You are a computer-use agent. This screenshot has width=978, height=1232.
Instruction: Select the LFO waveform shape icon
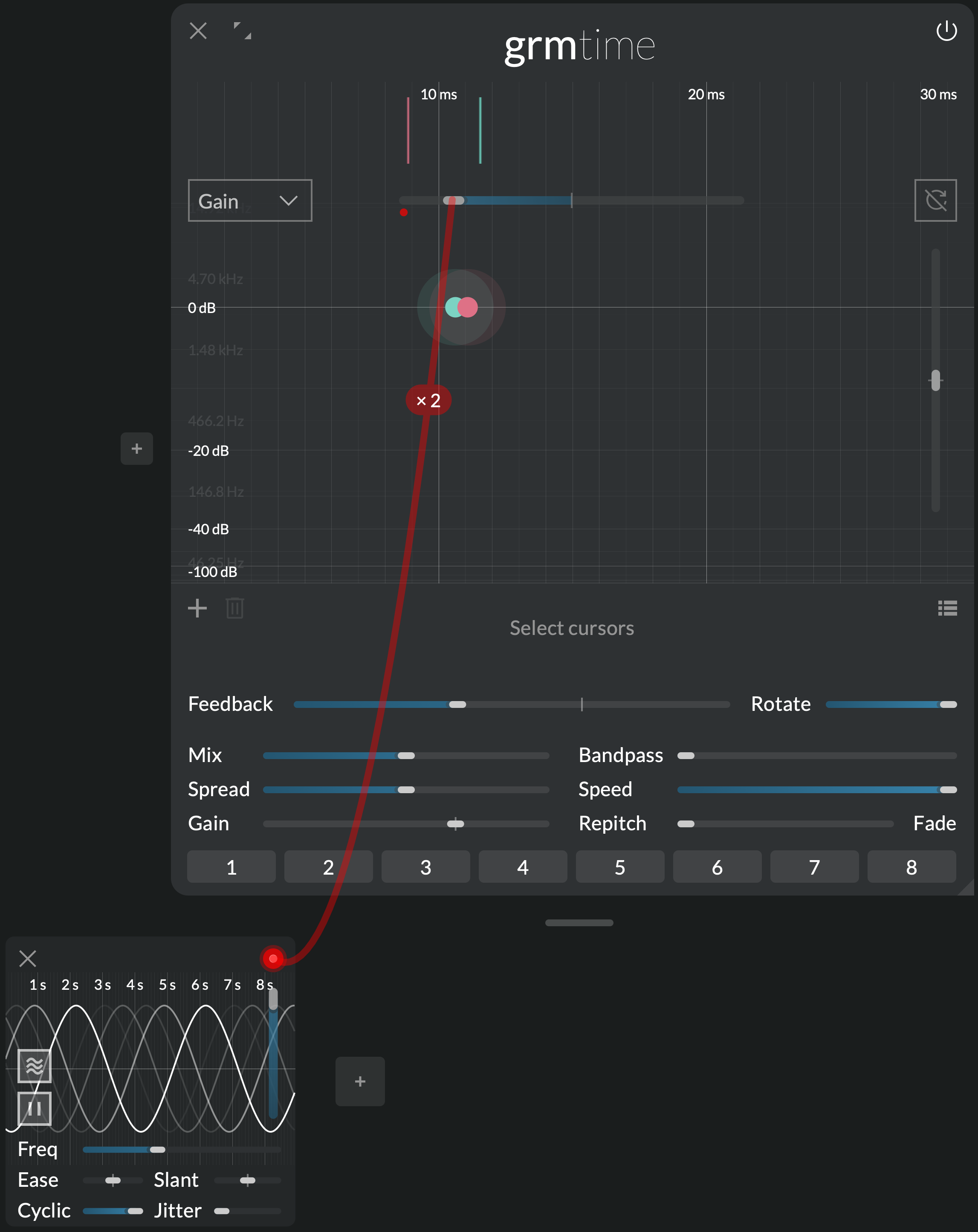coord(34,1066)
